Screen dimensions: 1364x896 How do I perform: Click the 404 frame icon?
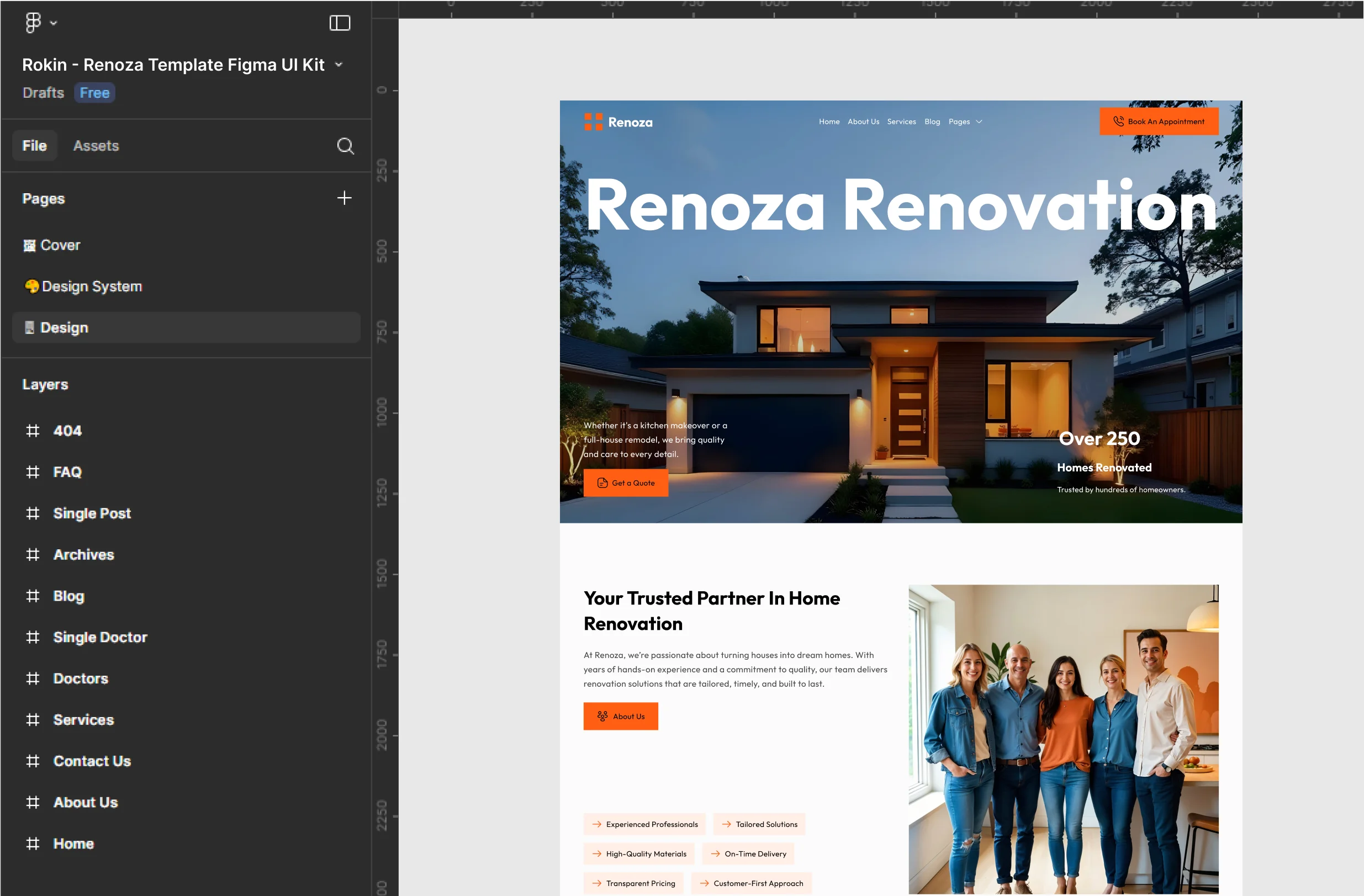[x=33, y=431]
